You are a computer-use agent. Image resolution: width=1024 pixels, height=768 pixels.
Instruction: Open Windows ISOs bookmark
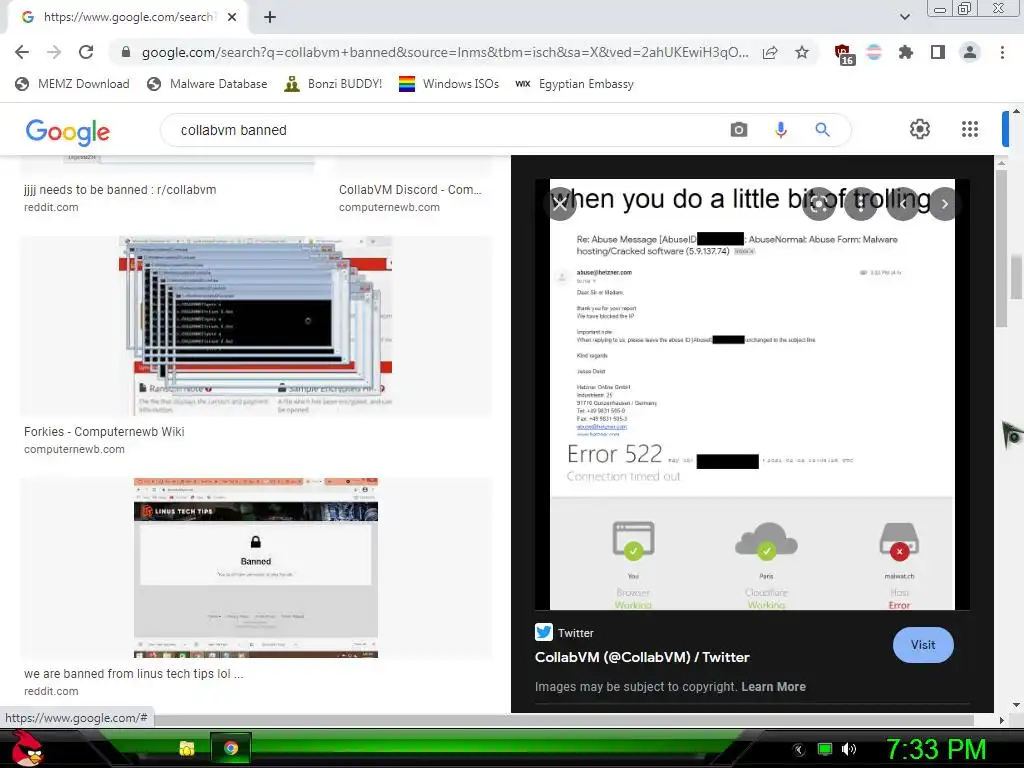(449, 84)
